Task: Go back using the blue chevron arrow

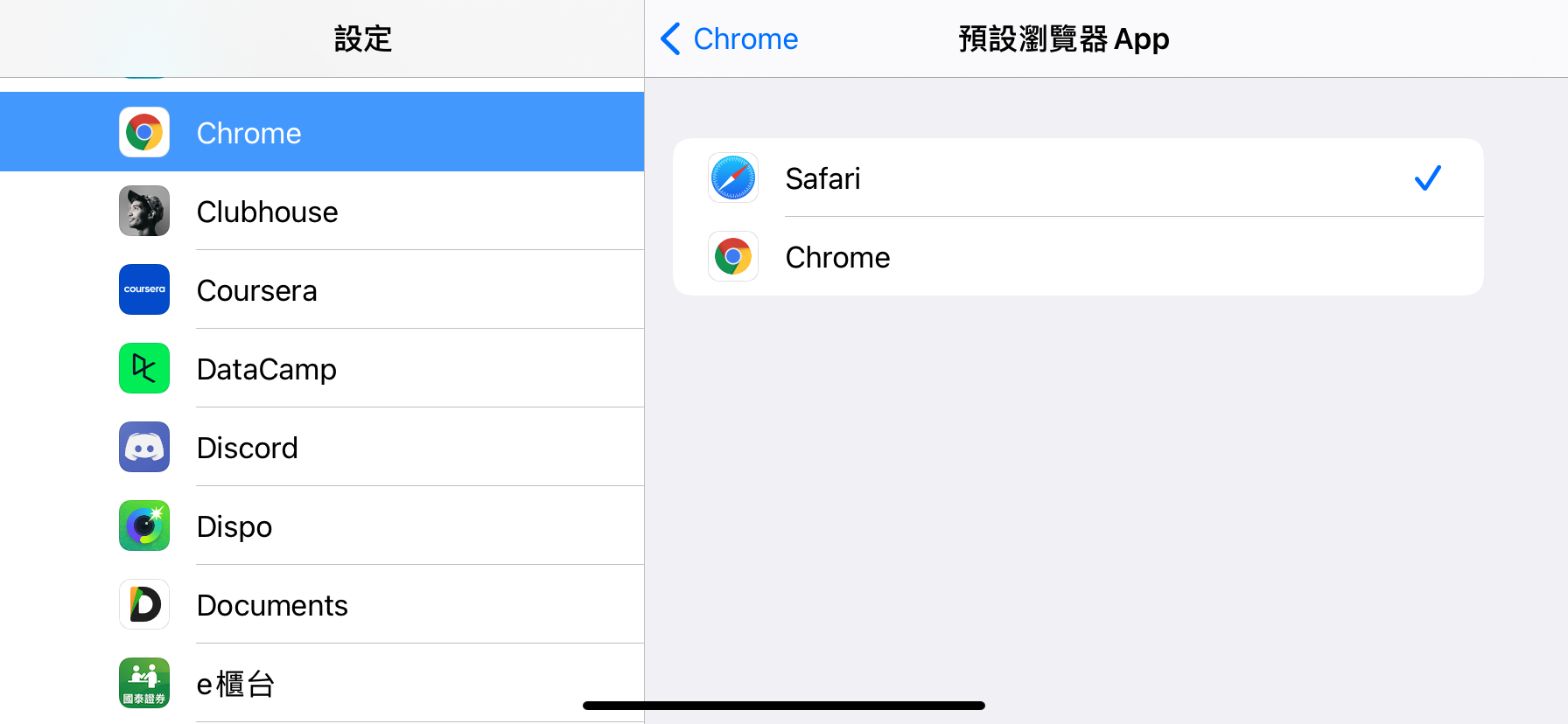Action: 671,39
